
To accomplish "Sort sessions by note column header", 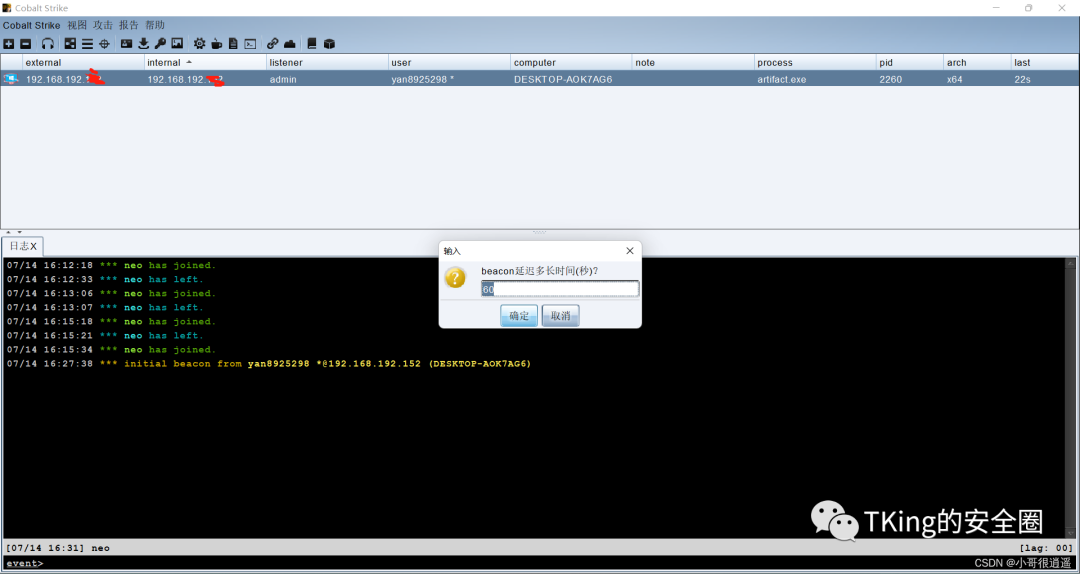I will click(x=694, y=63).
